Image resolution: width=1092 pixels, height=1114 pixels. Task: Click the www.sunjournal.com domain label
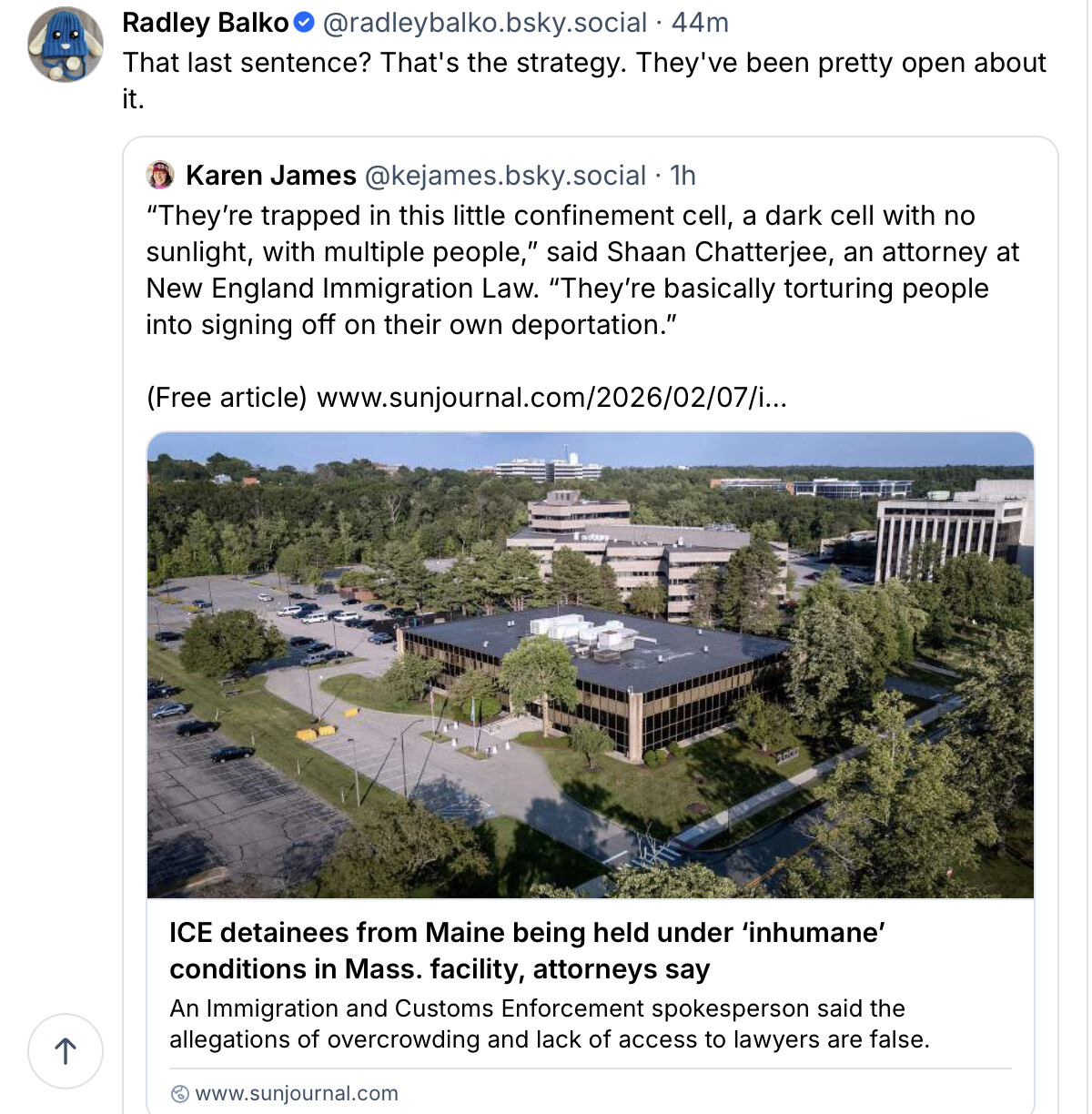pyautogui.click(x=297, y=1093)
